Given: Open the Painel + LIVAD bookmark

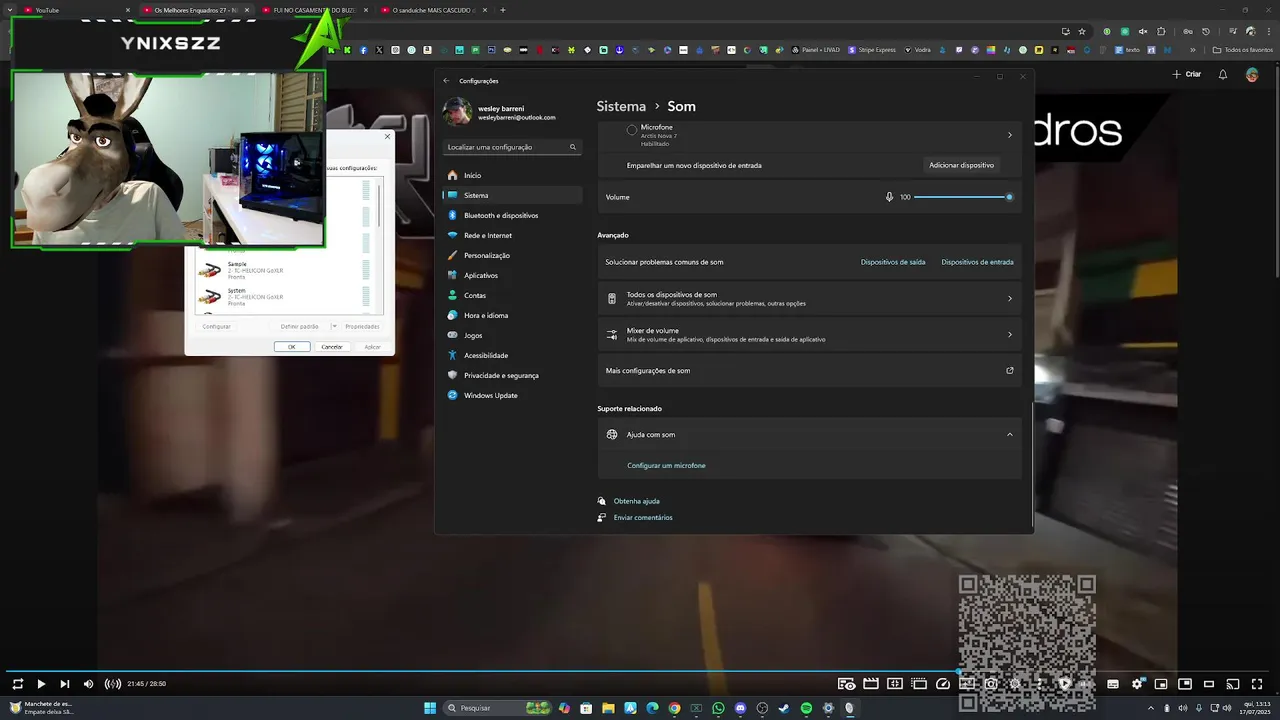Looking at the screenshot, I should click(x=815, y=50).
